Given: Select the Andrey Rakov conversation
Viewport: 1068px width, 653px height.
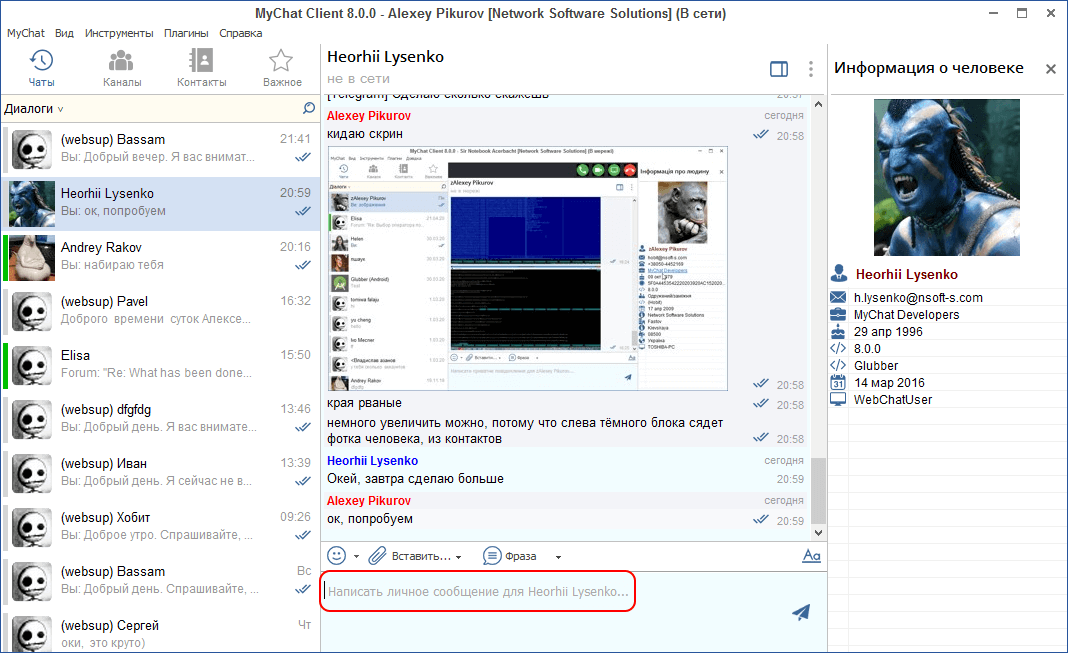Looking at the screenshot, I should [x=160, y=257].
